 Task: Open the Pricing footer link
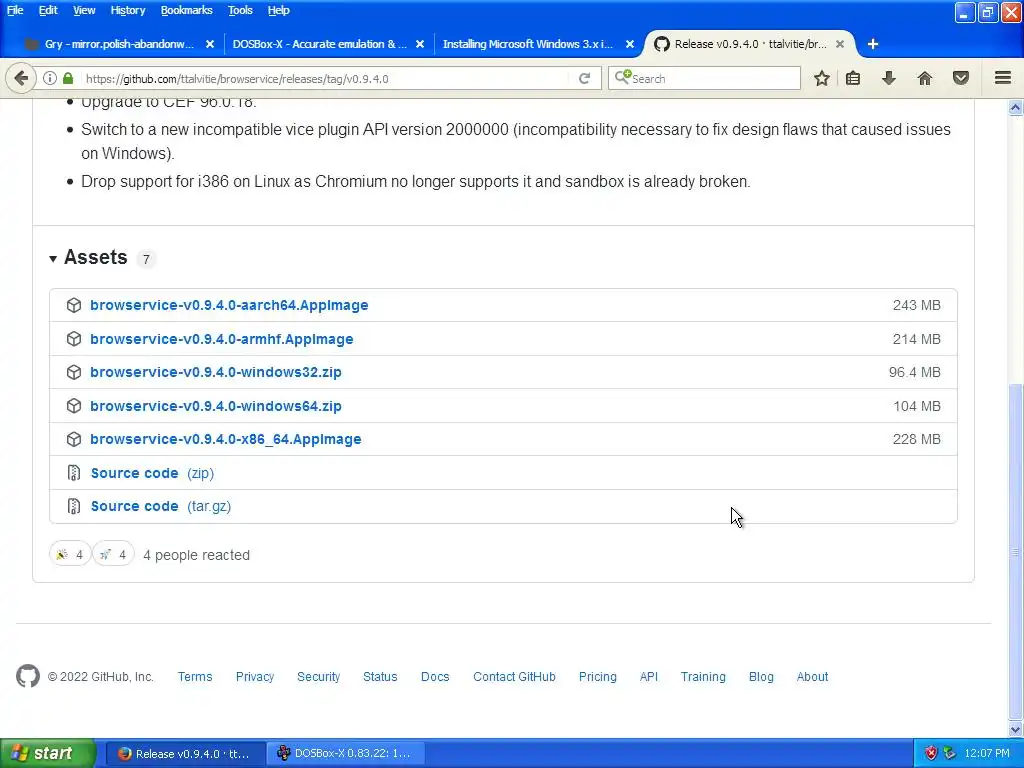[x=598, y=677]
